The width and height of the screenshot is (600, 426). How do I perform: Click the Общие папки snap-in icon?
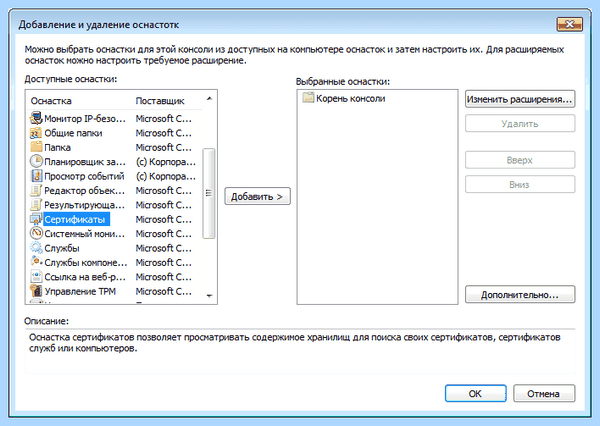(x=36, y=133)
